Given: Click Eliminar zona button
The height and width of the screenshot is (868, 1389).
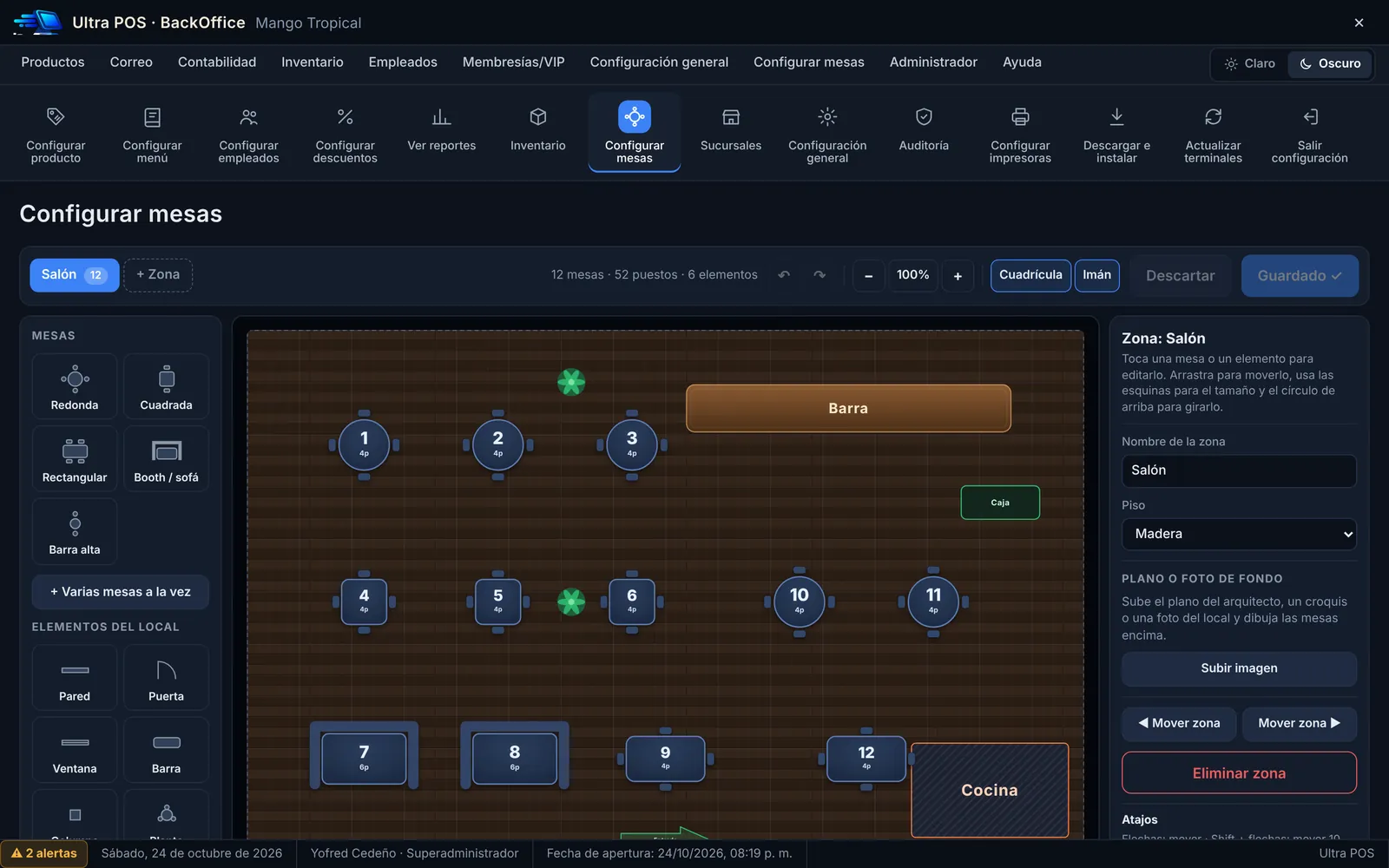Looking at the screenshot, I should tap(1239, 773).
